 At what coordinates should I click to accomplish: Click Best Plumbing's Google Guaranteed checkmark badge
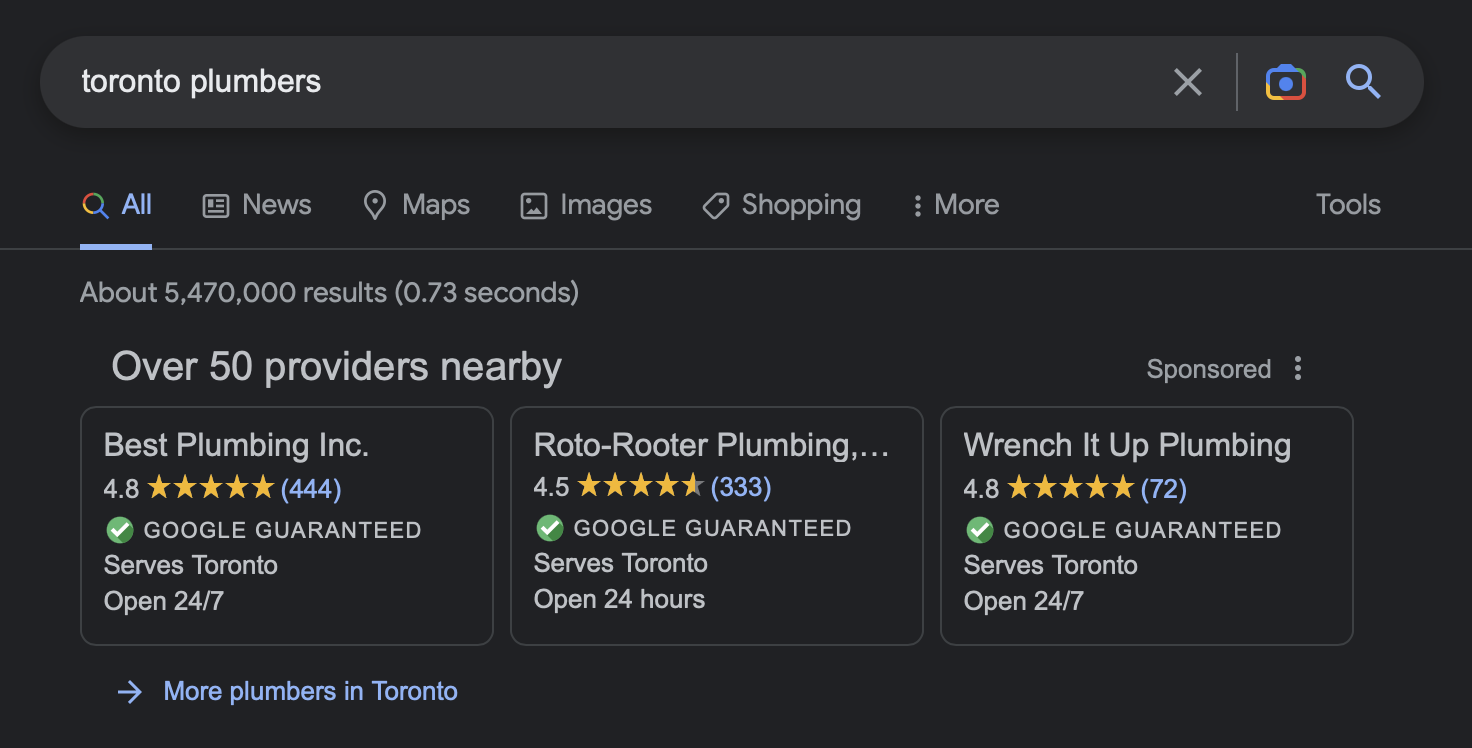[120, 530]
